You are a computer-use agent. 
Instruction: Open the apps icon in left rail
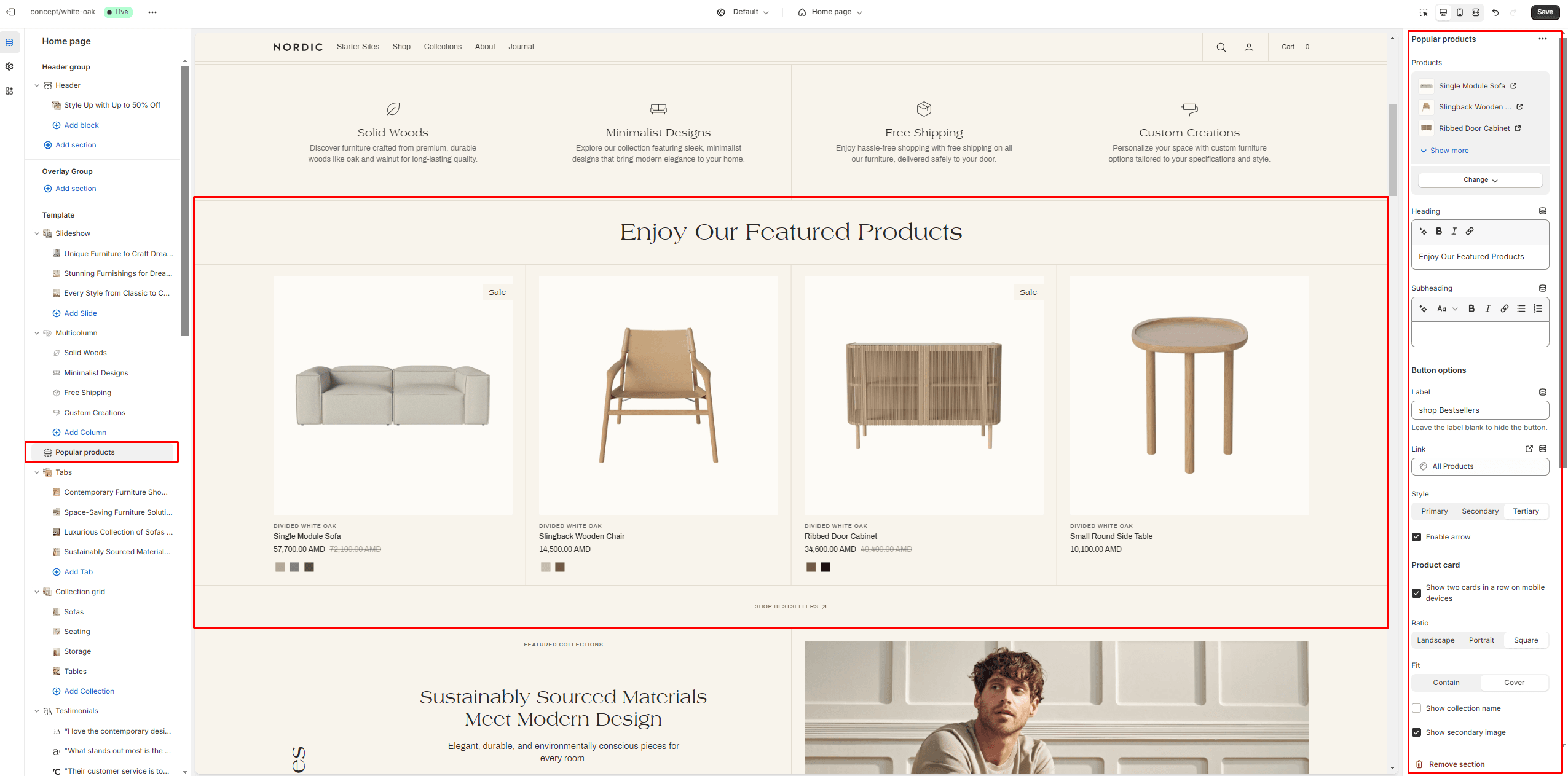coord(9,91)
